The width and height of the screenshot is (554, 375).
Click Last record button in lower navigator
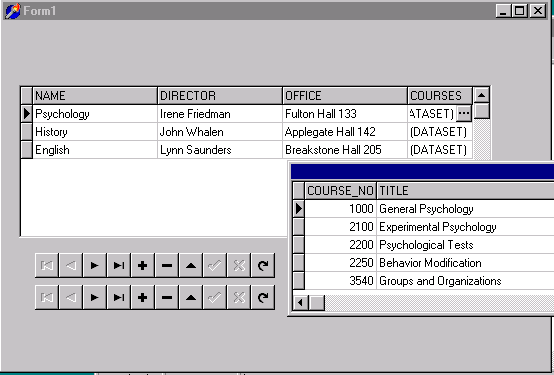pyautogui.click(x=119, y=297)
